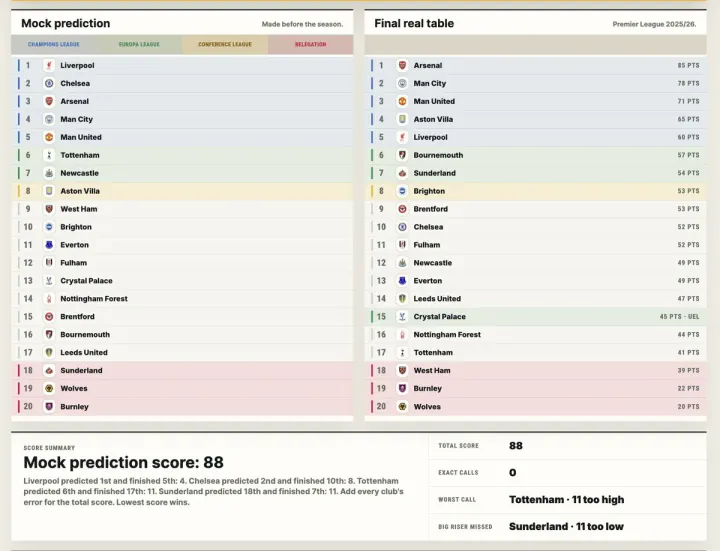The width and height of the screenshot is (720, 551).
Task: Click the Mock prediction score: 88 headline
Action: [124, 462]
